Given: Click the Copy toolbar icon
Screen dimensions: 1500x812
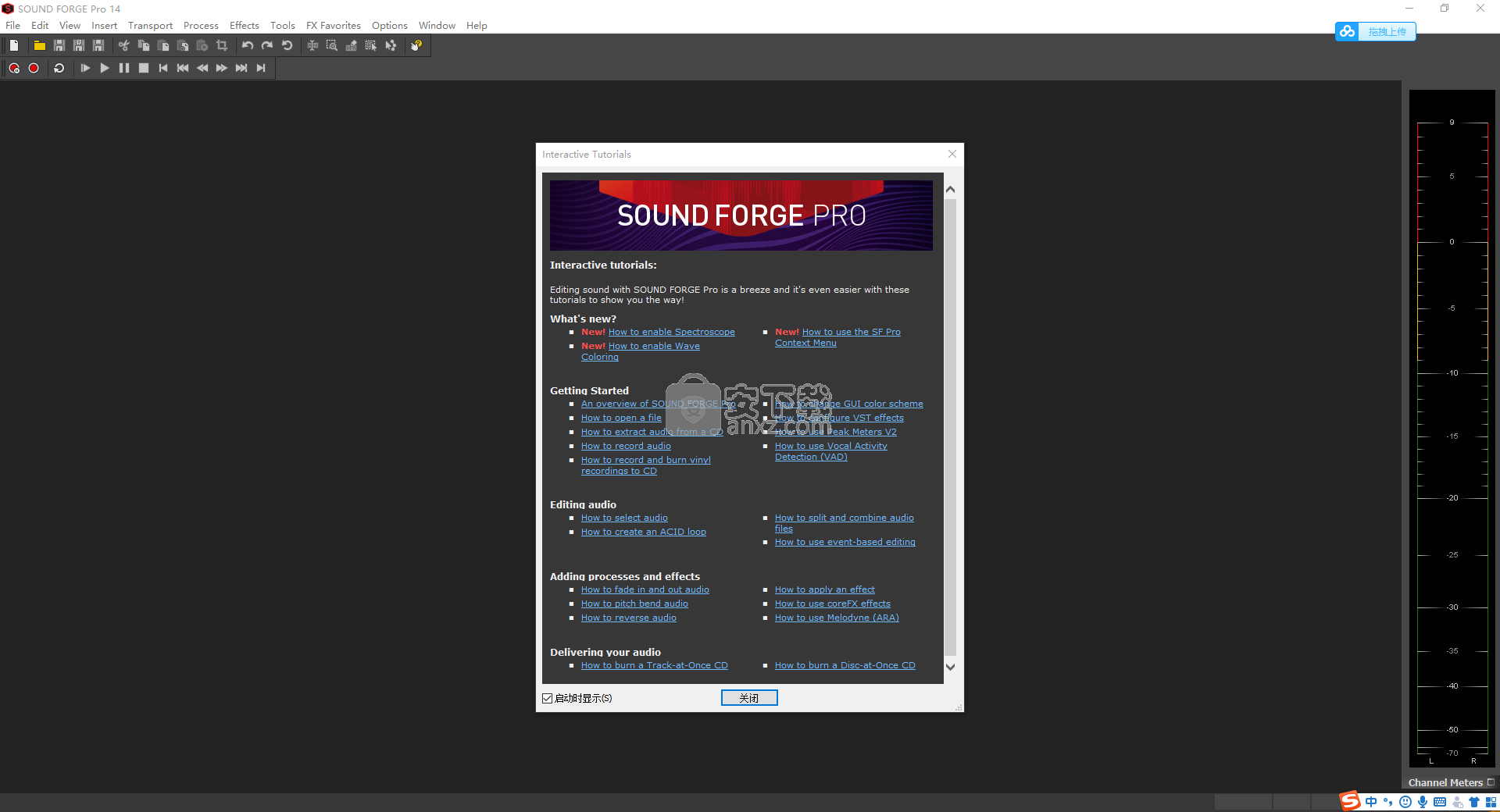Looking at the screenshot, I should (143, 45).
